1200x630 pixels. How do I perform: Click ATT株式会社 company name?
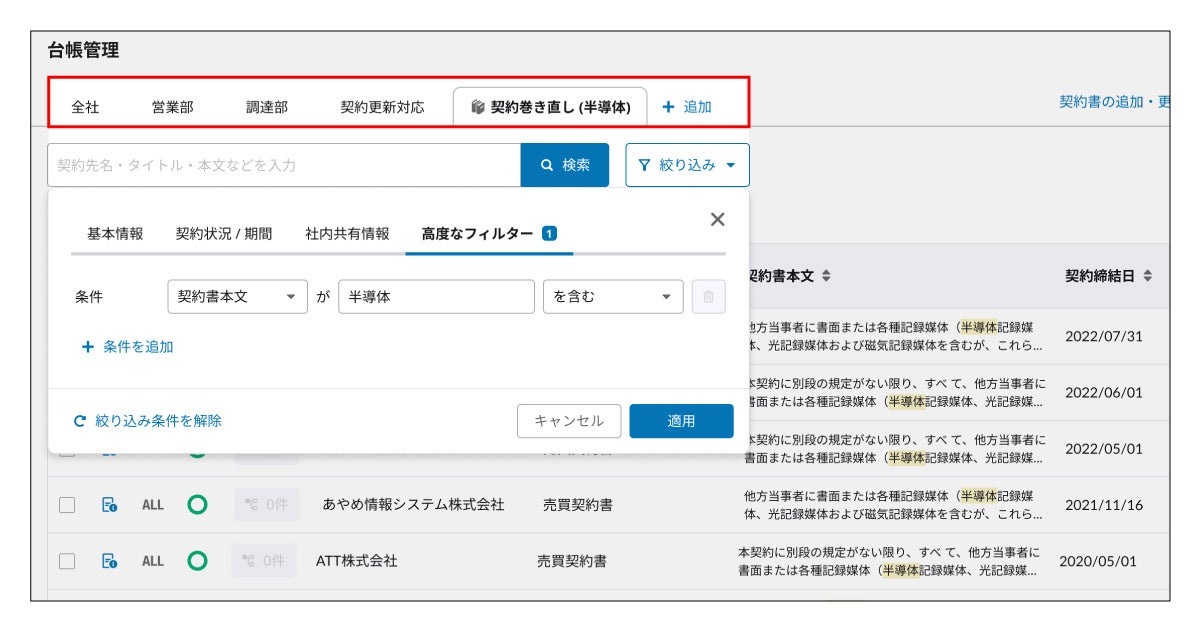pyautogui.click(x=357, y=561)
